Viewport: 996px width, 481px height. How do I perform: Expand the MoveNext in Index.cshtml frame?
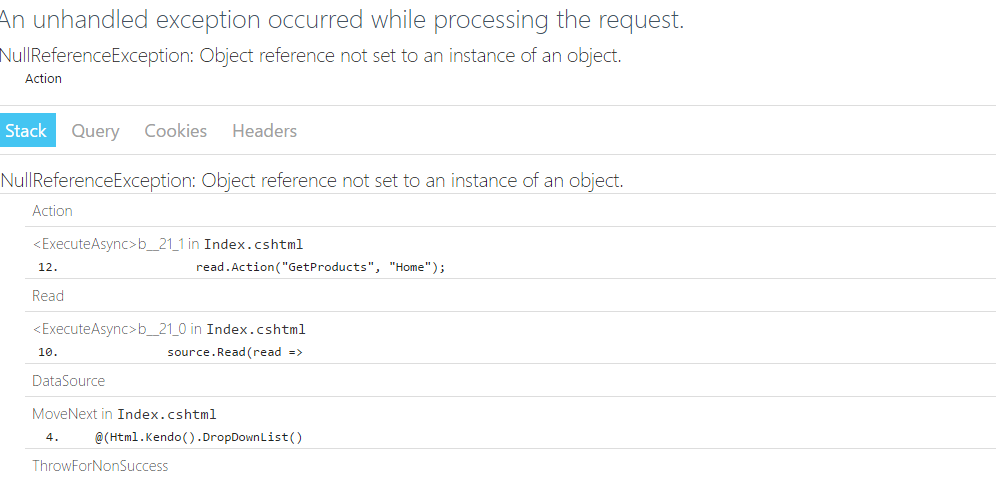[124, 414]
